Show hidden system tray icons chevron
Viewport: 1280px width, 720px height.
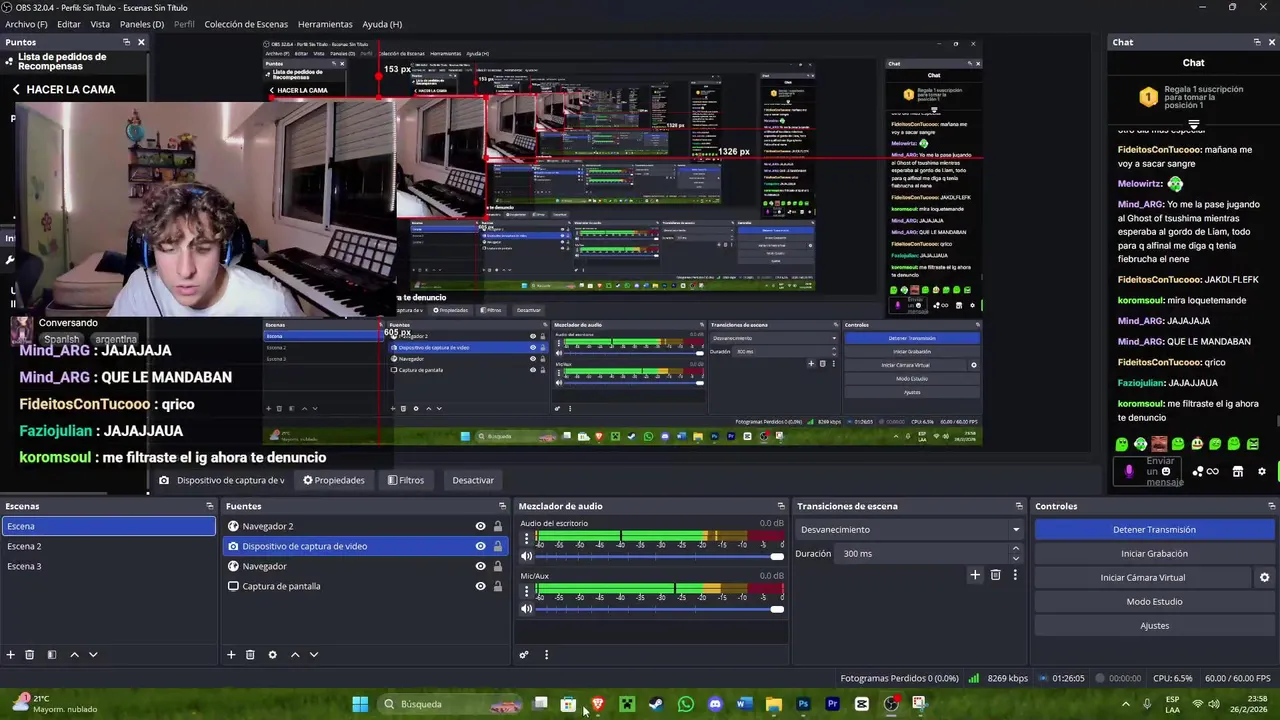[1125, 704]
